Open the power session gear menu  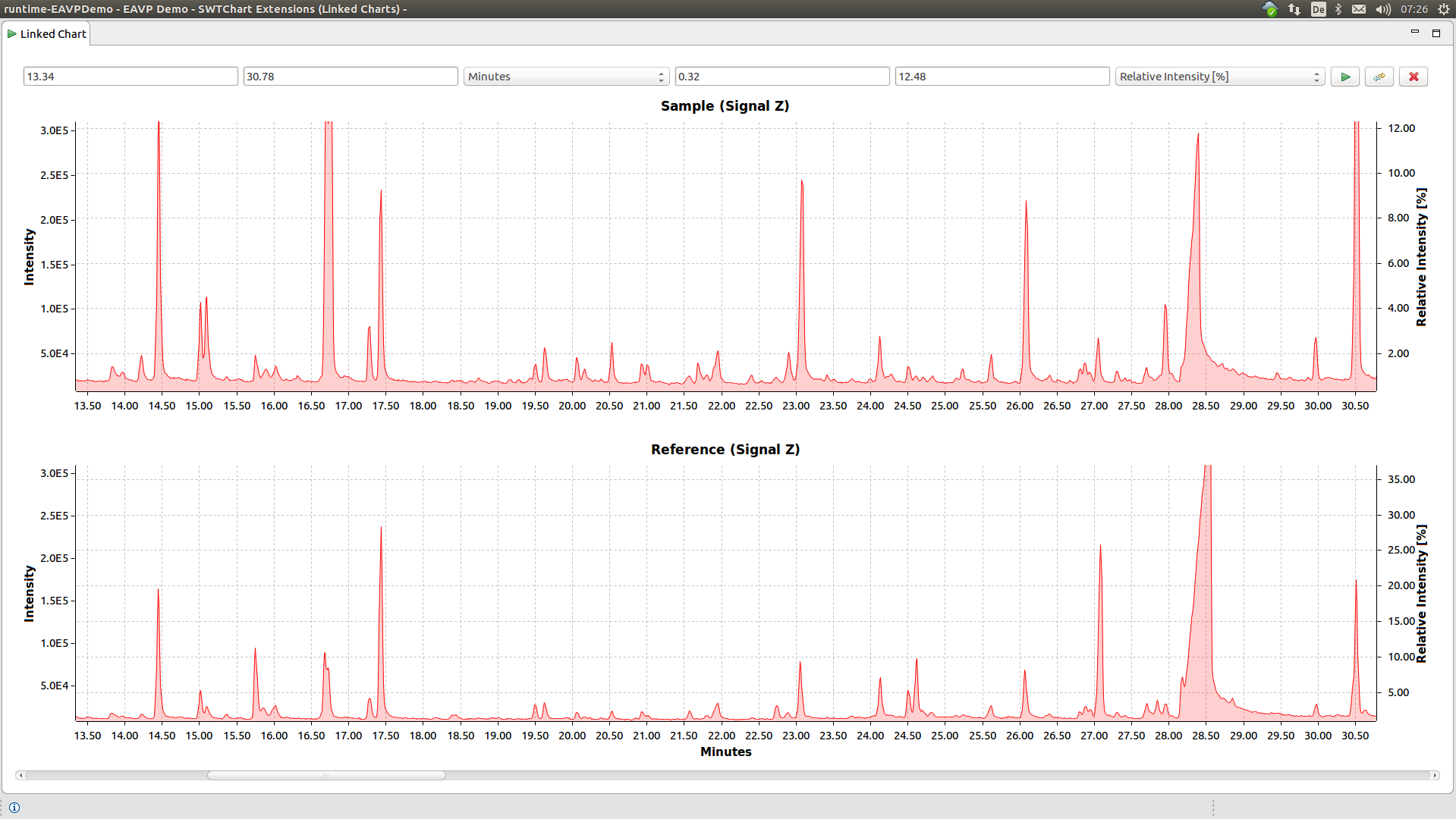click(1444, 9)
